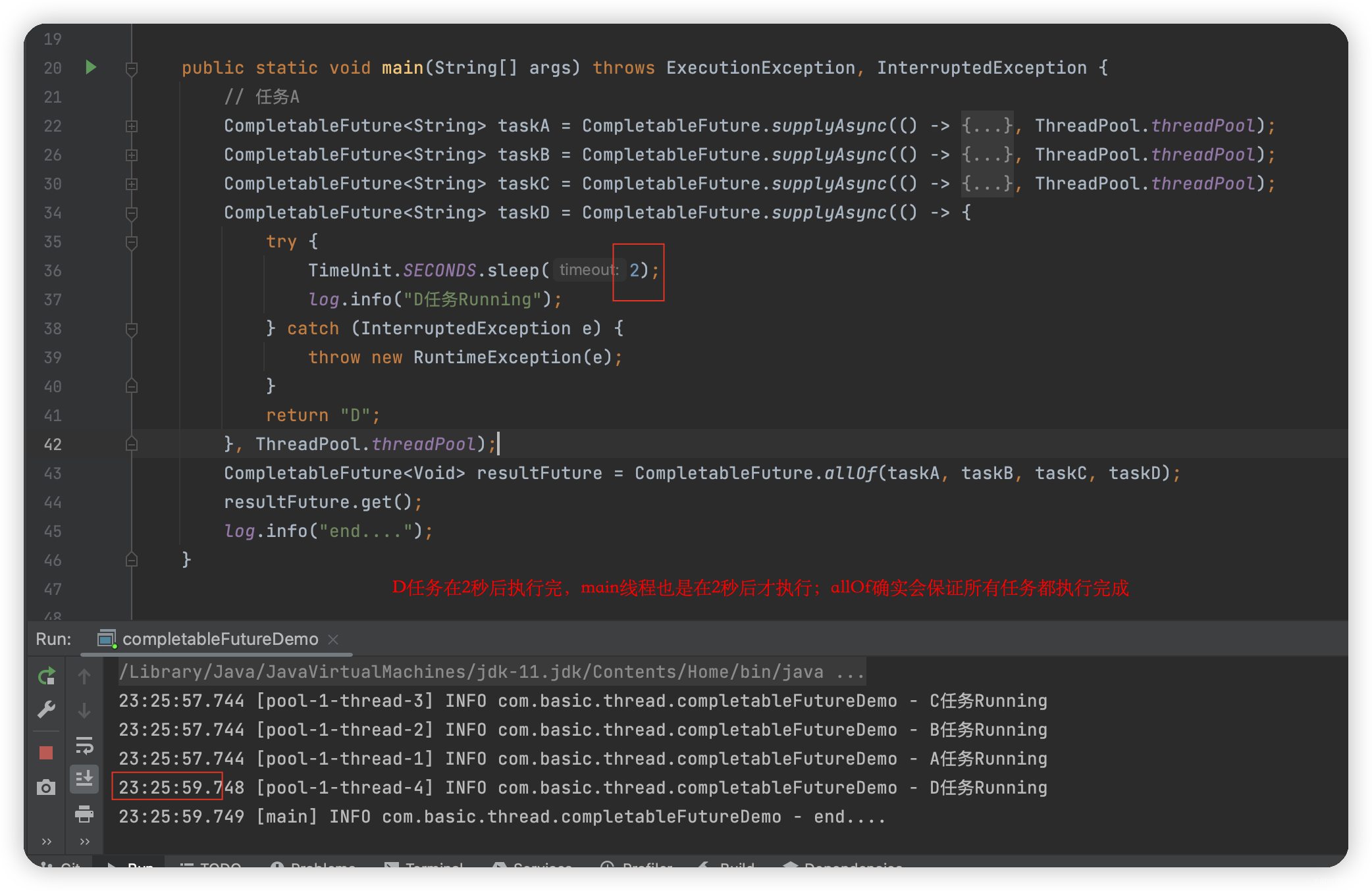The height and width of the screenshot is (891, 1372).
Task: Expand folded taskB lambda at line 26
Action: coord(132,155)
